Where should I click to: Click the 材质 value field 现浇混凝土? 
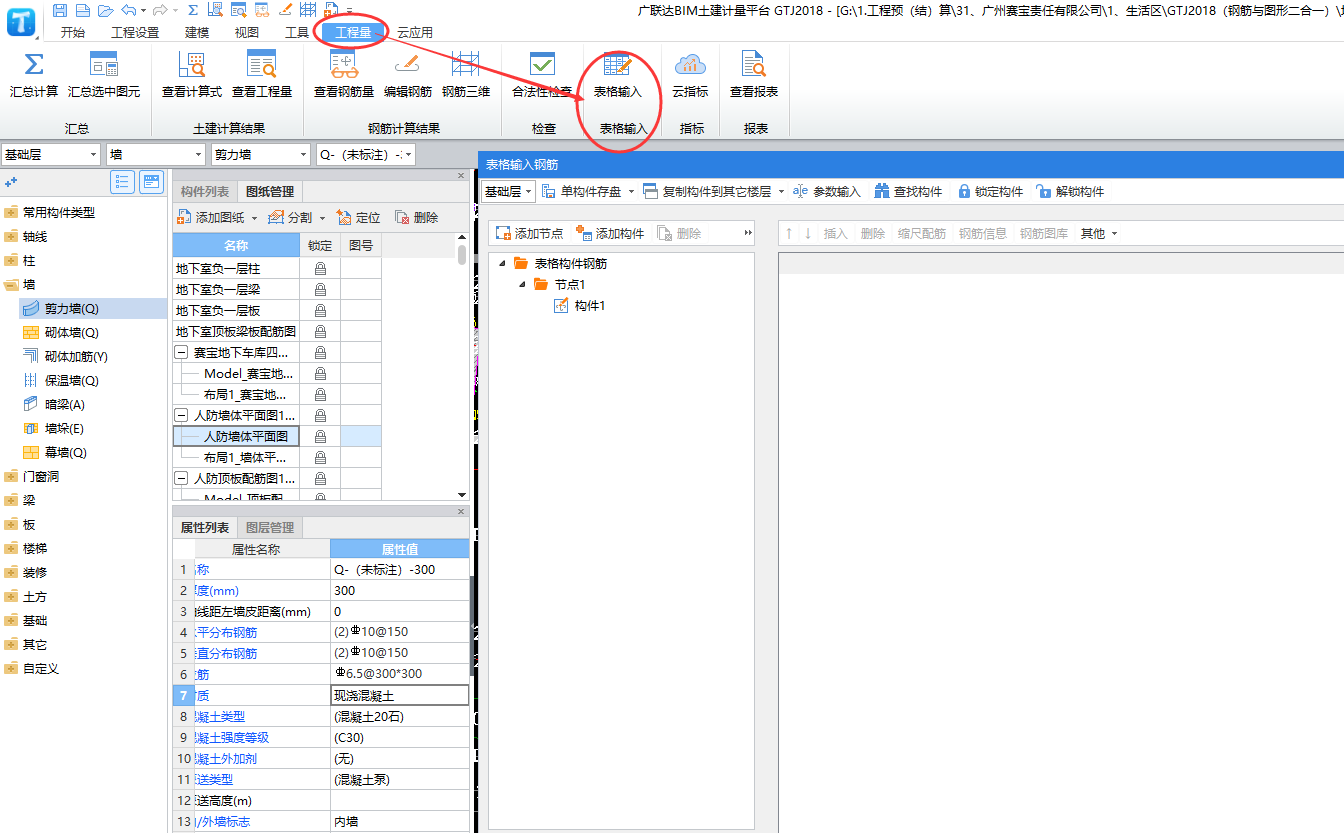(x=400, y=695)
